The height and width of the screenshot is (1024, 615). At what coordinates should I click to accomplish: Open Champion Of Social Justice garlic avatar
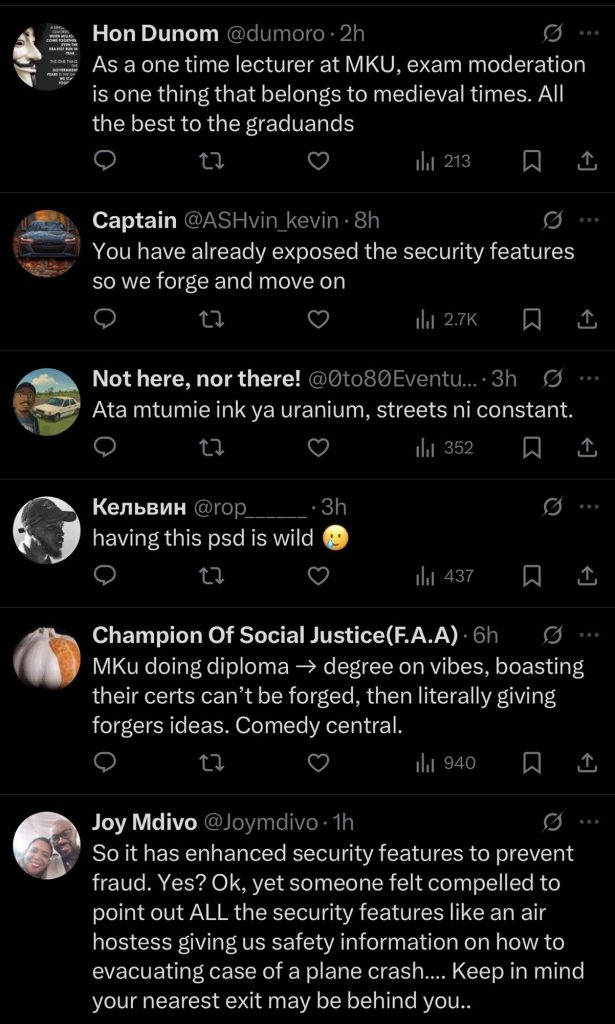click(46, 658)
